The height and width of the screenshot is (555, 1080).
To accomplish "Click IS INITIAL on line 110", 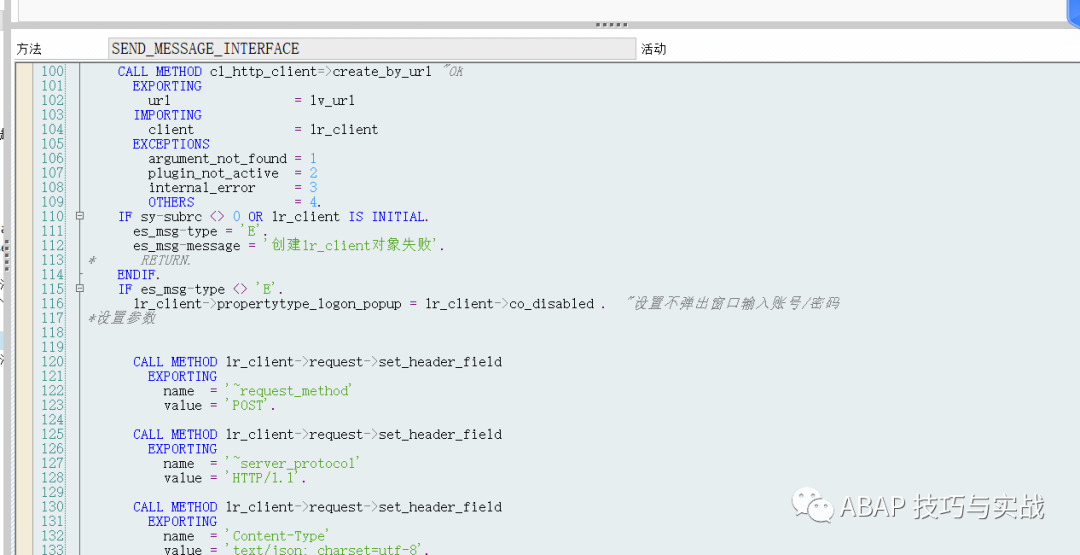I will (388, 216).
